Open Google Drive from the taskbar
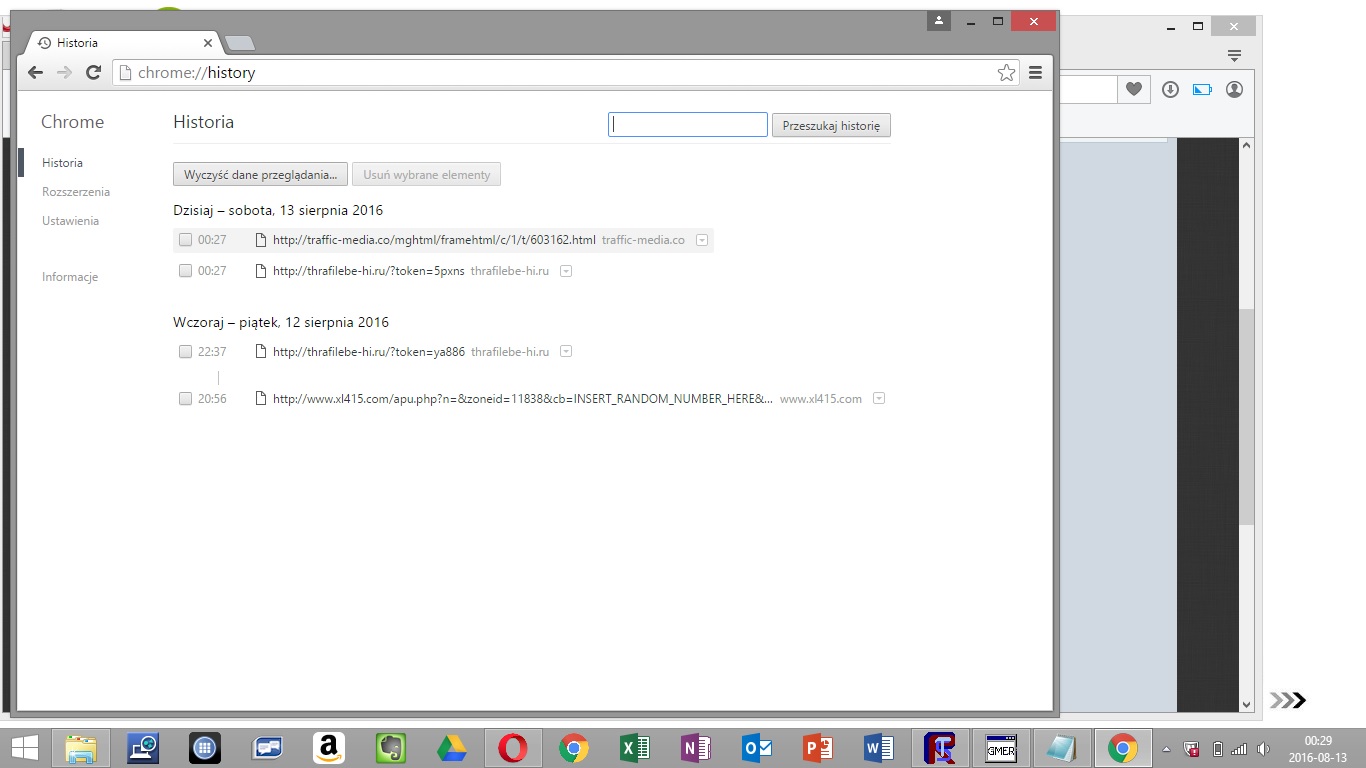This screenshot has width=1366, height=768. click(452, 748)
